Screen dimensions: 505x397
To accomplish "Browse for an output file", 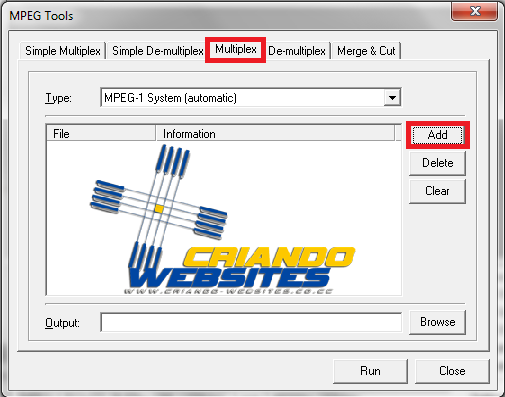I will click(x=437, y=322).
